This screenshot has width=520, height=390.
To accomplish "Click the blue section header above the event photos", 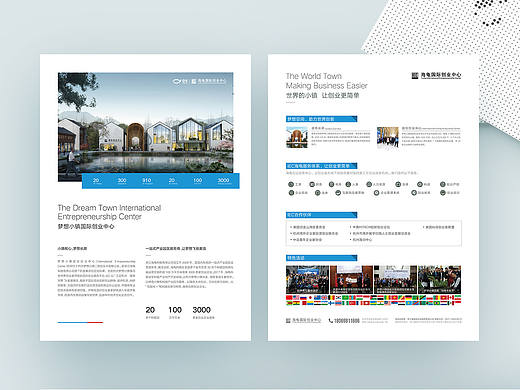I will [x=321, y=258].
